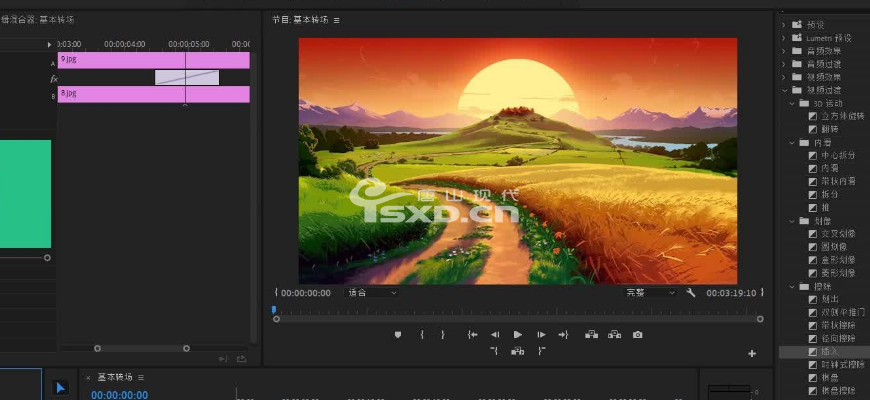The image size is (870, 400).
Task: Expand the 音频过渡 folder
Action: [784, 64]
